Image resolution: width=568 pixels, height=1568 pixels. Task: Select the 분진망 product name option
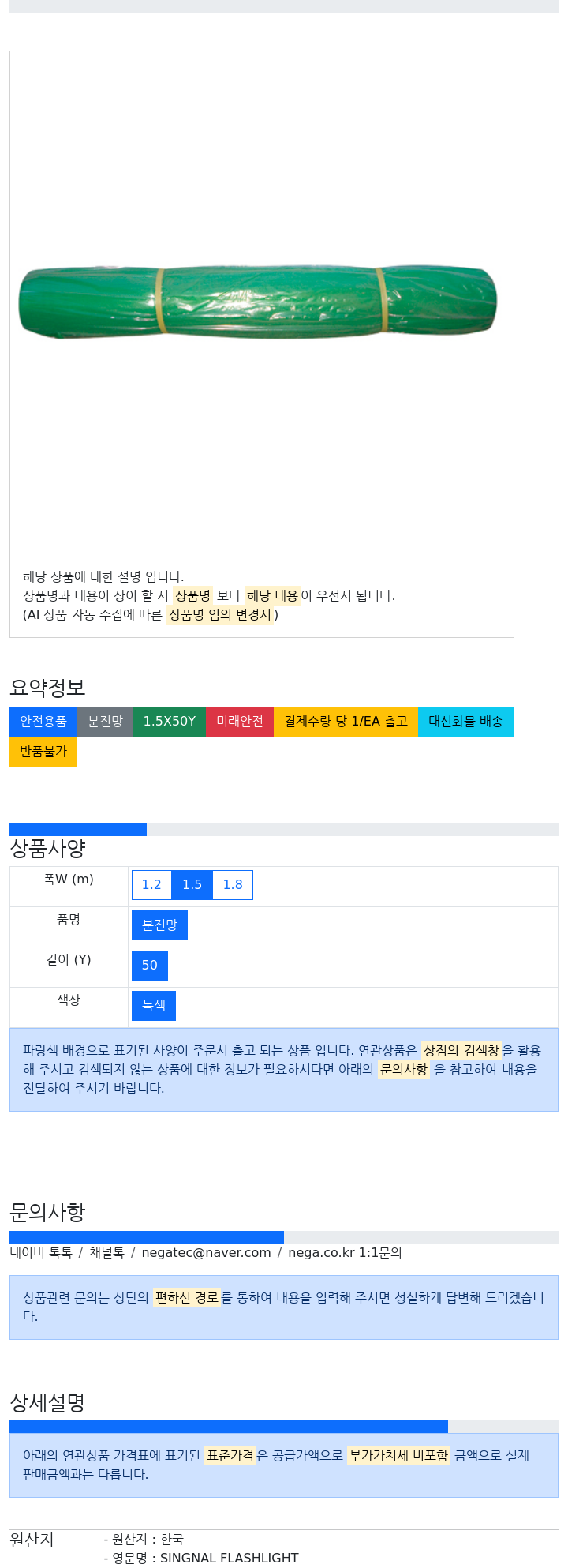click(159, 925)
